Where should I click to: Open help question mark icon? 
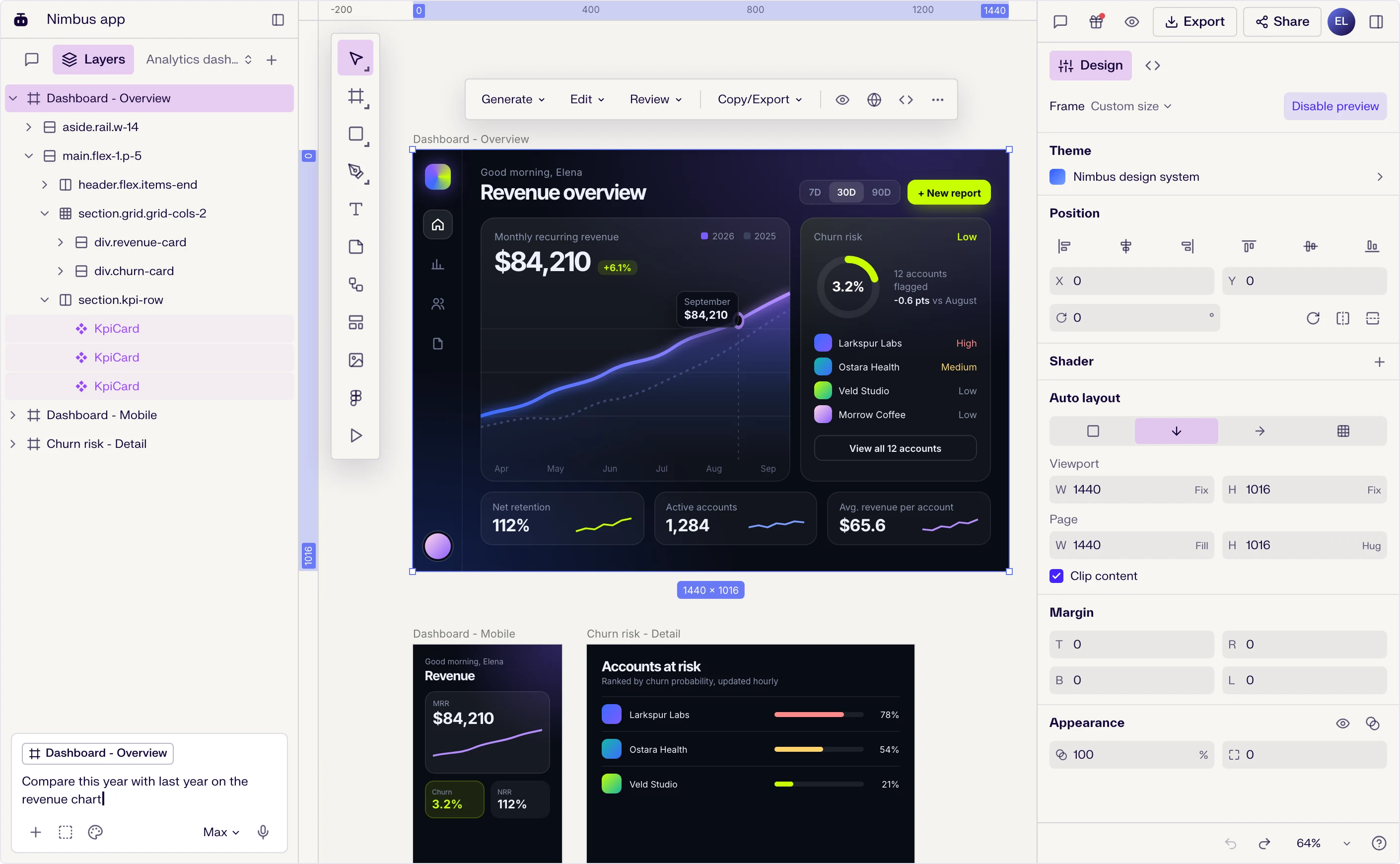tap(1378, 844)
